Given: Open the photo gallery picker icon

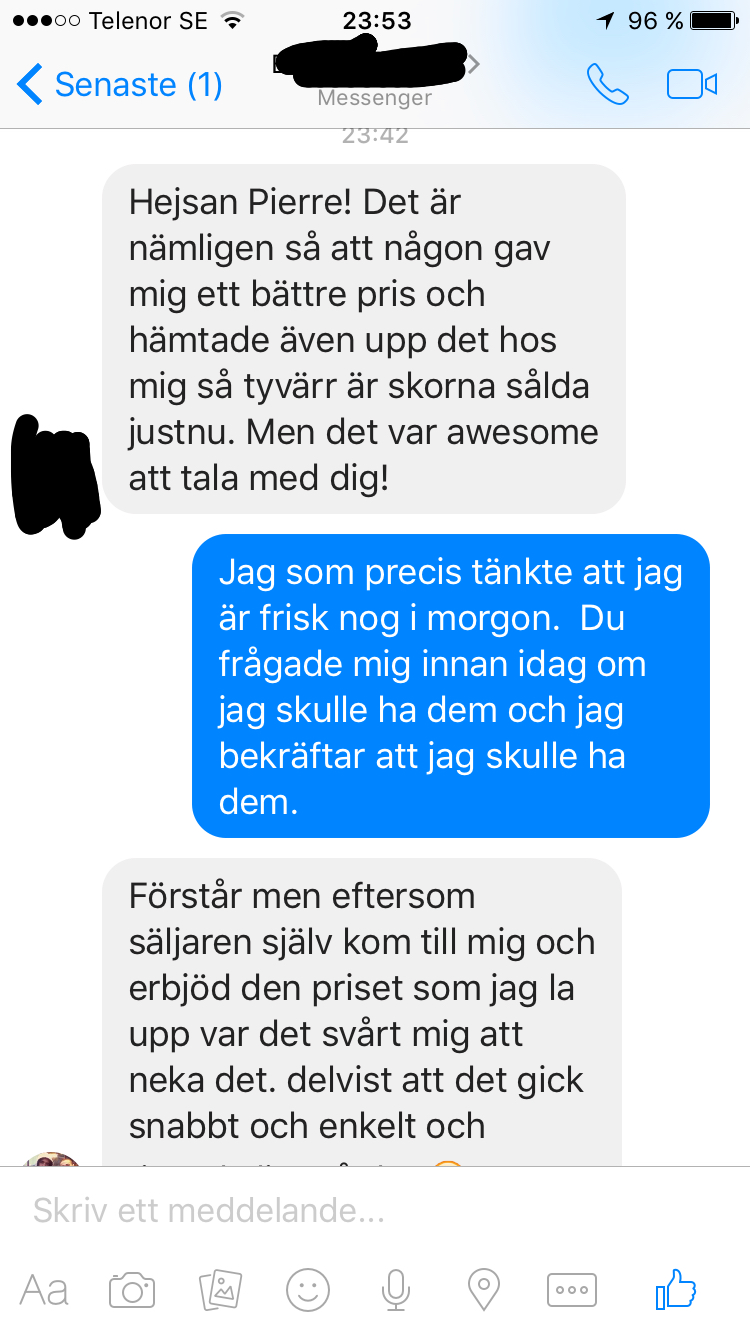Looking at the screenshot, I should (x=220, y=1289).
